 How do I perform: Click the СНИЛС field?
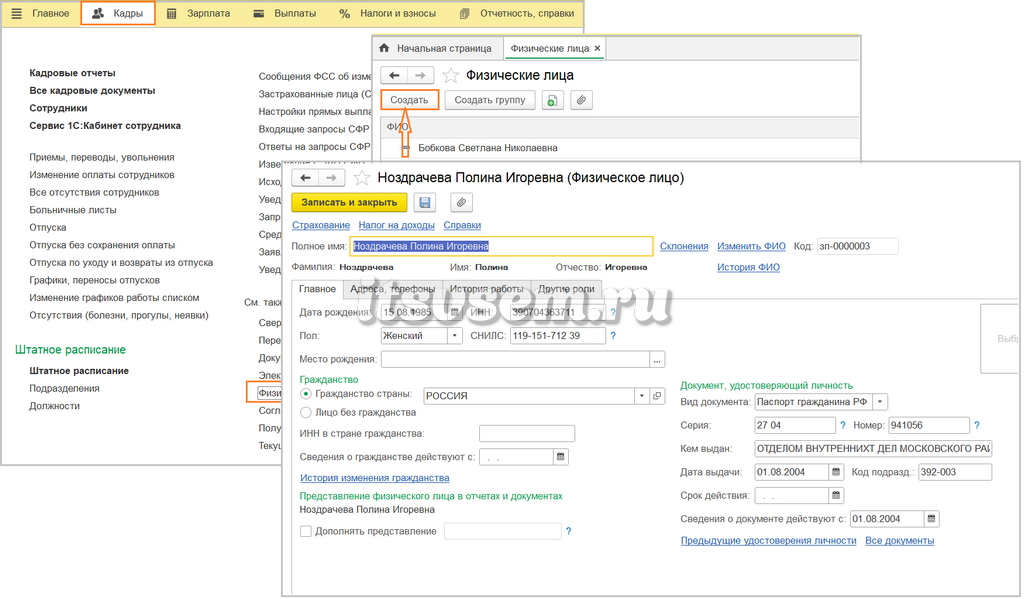(x=558, y=336)
